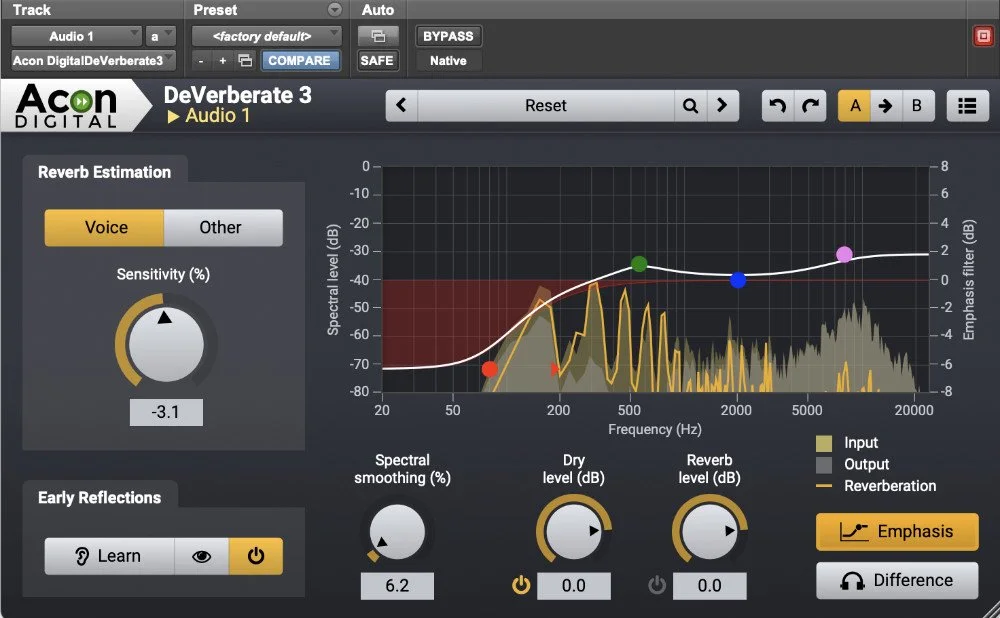Click the Dry level value field

point(573,585)
